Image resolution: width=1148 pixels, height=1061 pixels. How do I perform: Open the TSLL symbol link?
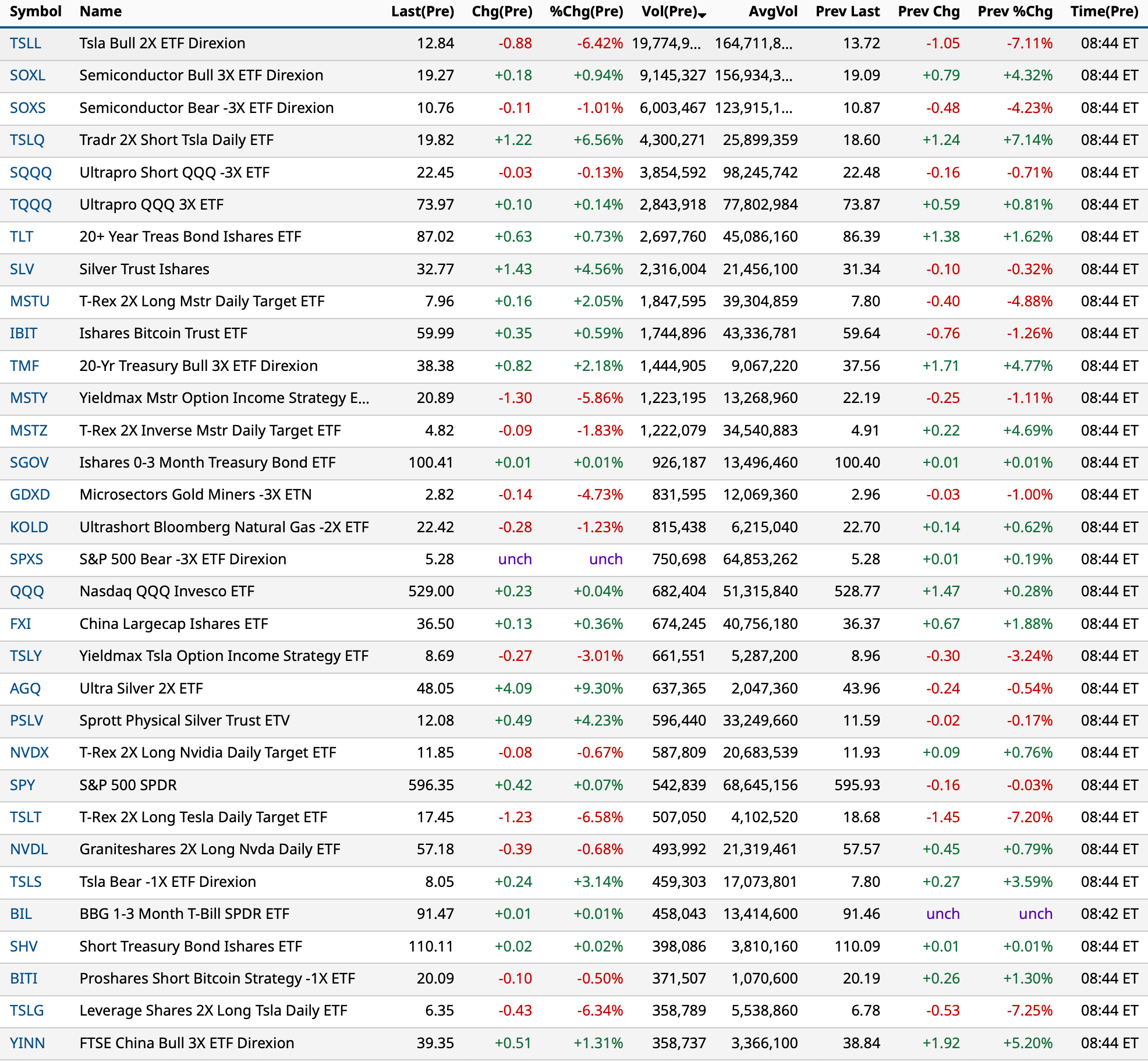point(26,44)
